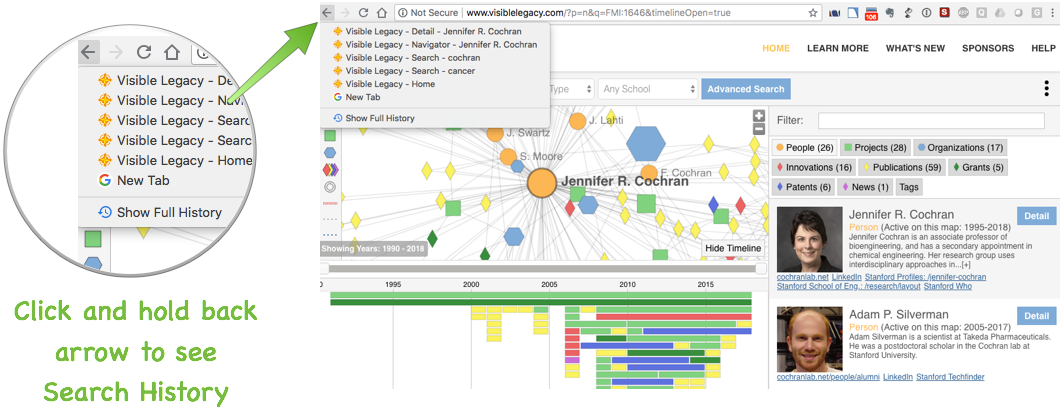Click the timeline range slider's right handle

coord(761,268)
